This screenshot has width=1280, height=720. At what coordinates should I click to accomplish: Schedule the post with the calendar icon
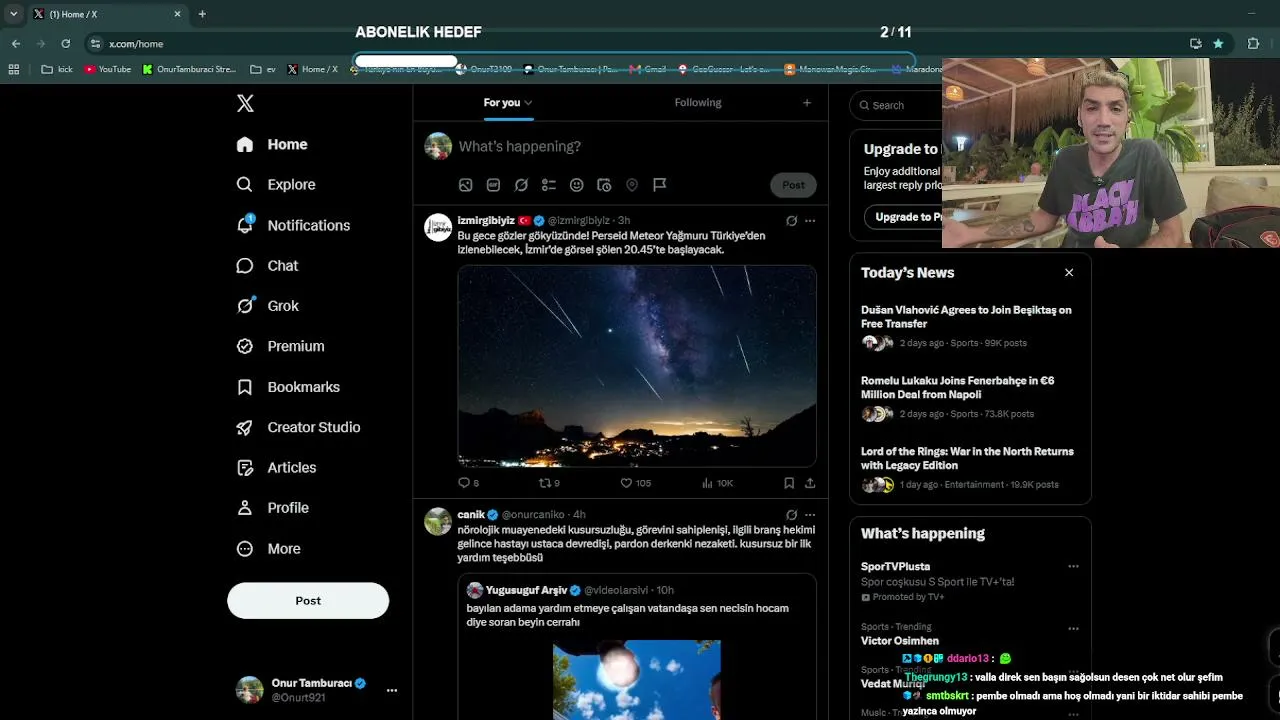[604, 185]
